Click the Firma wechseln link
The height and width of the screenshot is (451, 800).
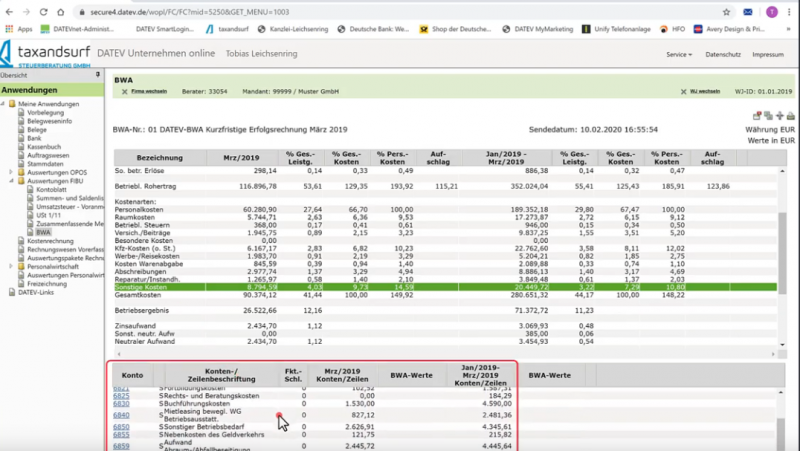(149, 91)
